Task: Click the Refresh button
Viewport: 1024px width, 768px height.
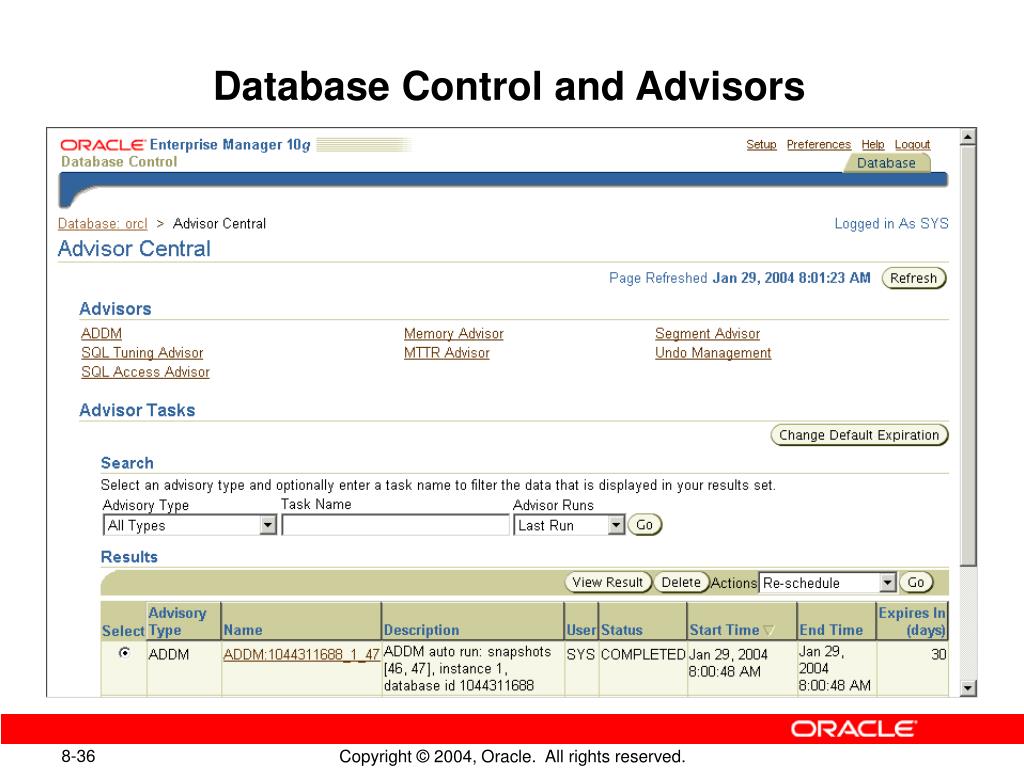Action: 913,278
